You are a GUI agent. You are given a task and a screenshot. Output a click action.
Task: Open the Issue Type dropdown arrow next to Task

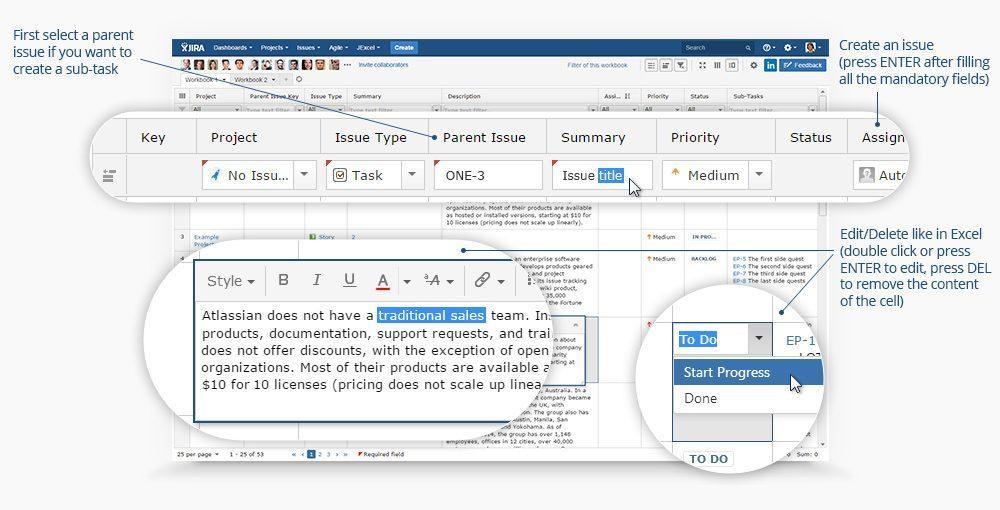click(413, 175)
